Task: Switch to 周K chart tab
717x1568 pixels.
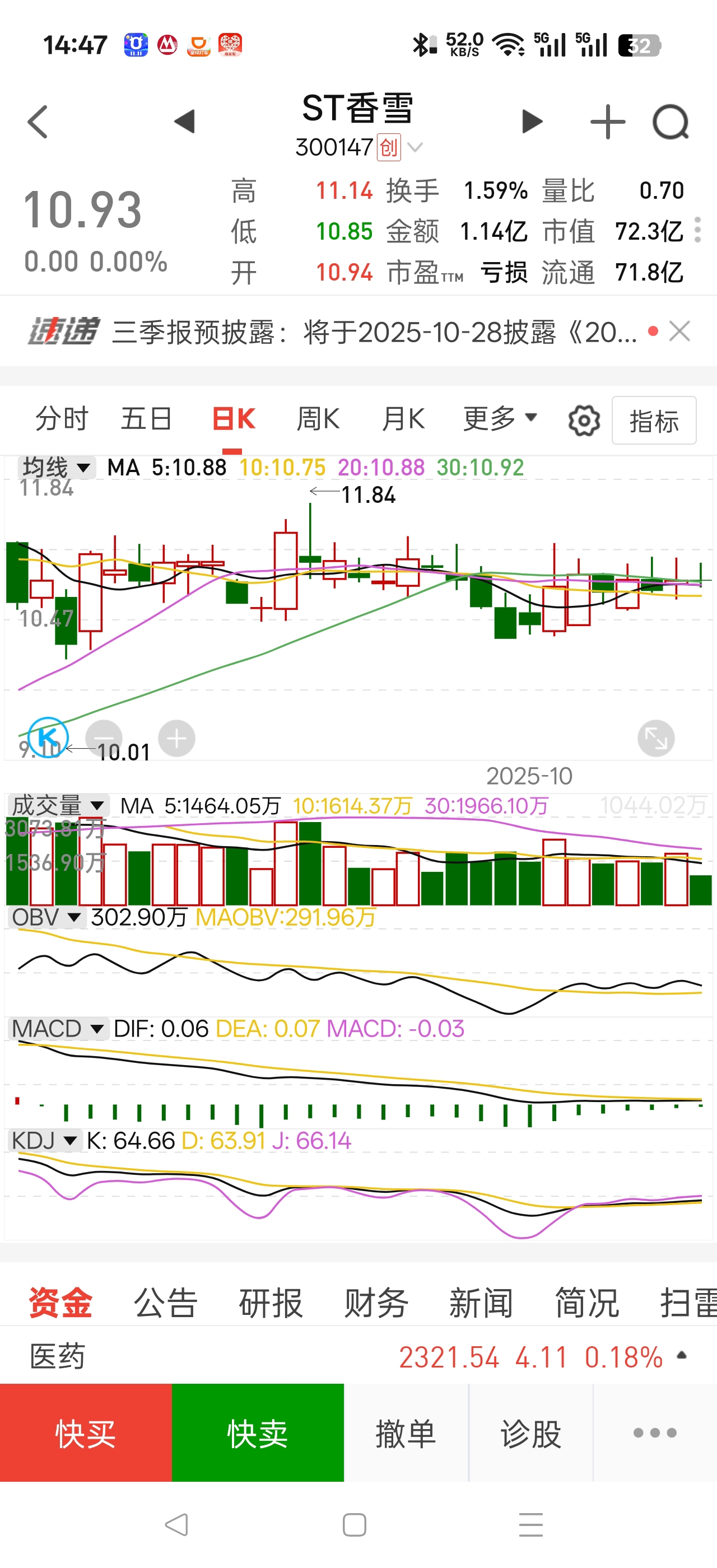Action: point(318,419)
